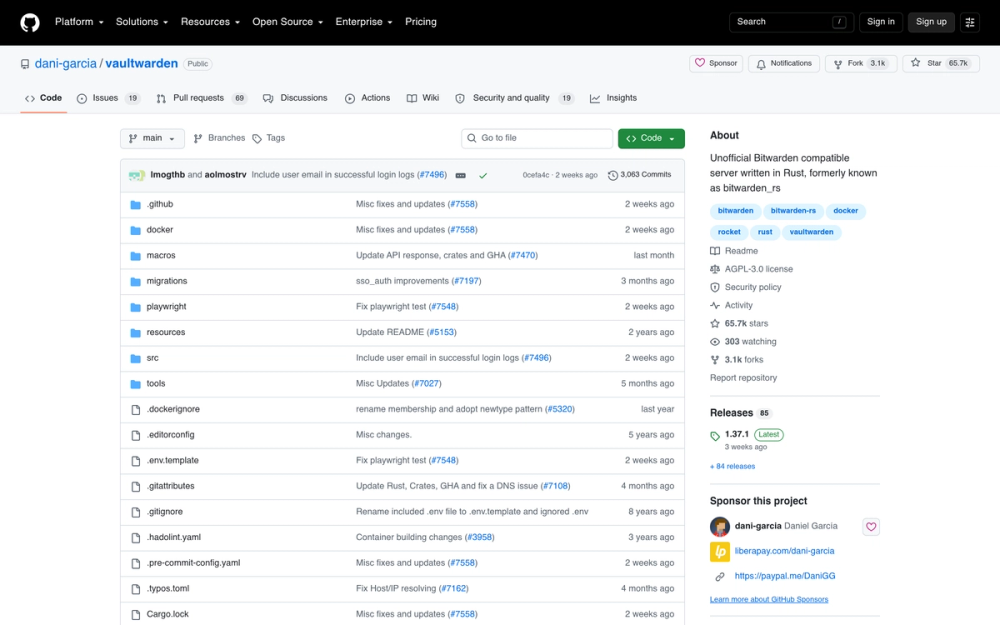Image resolution: width=1000 pixels, height=625 pixels.
Task: Open the .hadolint.yaml file
Action: [x=173, y=538]
